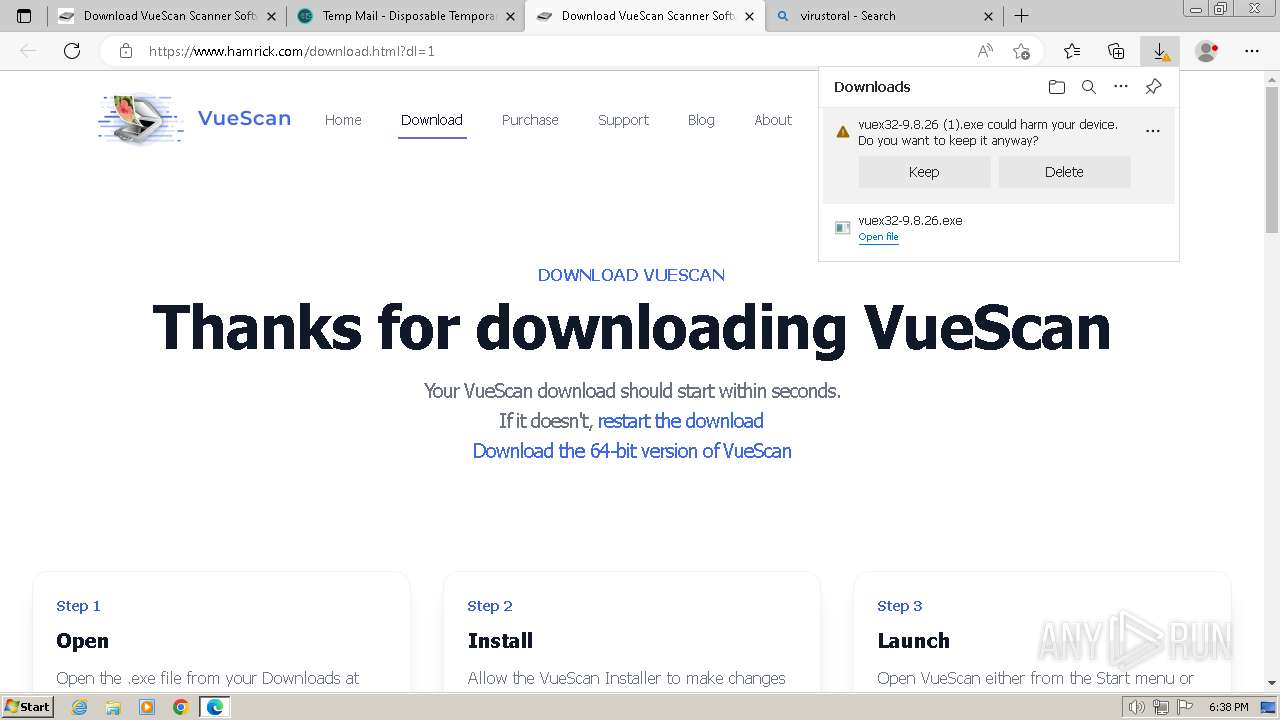1280x720 pixels.
Task: Open more options in Downloads panel header
Action: (x=1121, y=87)
